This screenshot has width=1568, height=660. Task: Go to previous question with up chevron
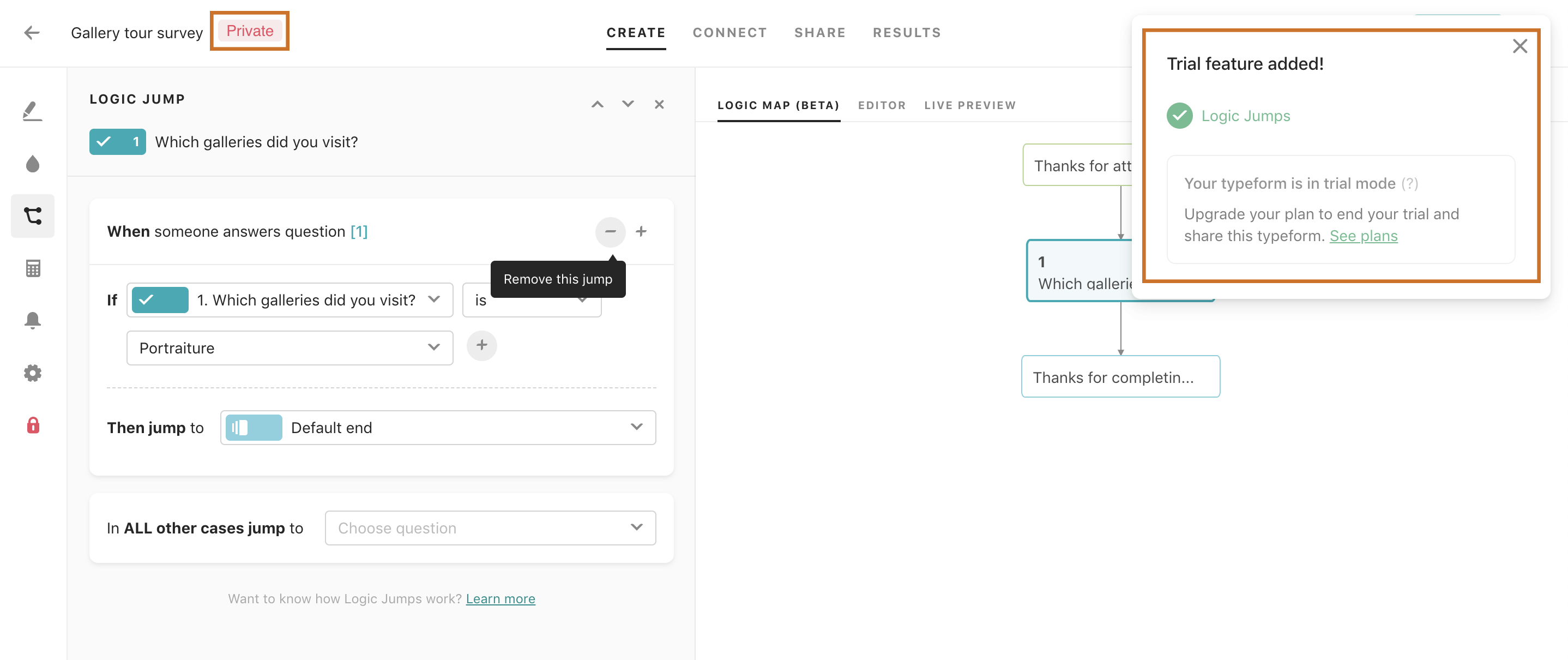point(597,105)
